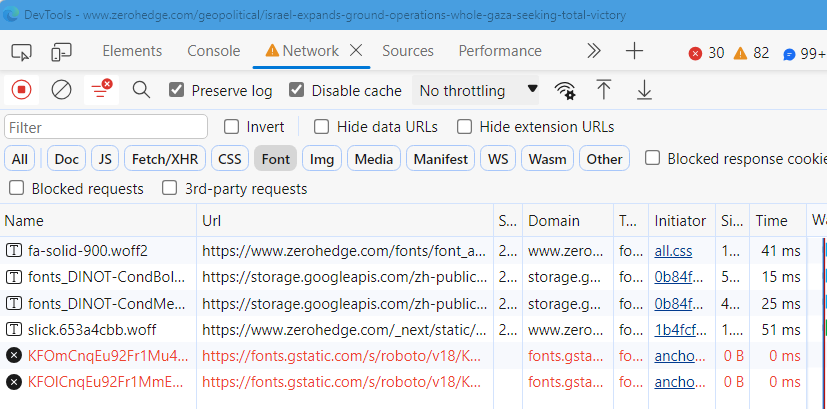Open initiator link for KFOmCnqEu92Fr1Mu4 row
Viewport: 827px width, 409px height.
[680, 356]
